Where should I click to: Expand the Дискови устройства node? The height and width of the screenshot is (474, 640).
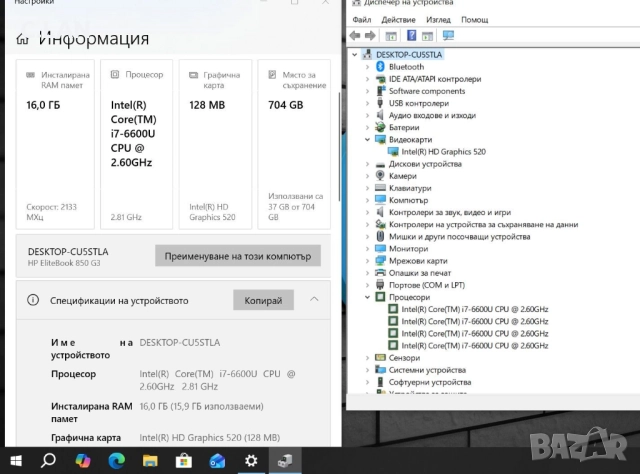pyautogui.click(x=367, y=164)
